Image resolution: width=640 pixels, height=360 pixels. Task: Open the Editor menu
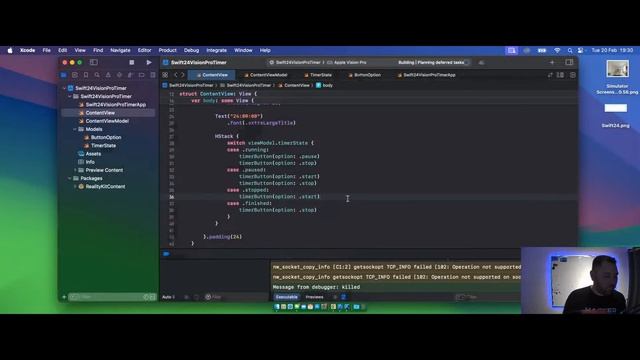click(x=144, y=50)
